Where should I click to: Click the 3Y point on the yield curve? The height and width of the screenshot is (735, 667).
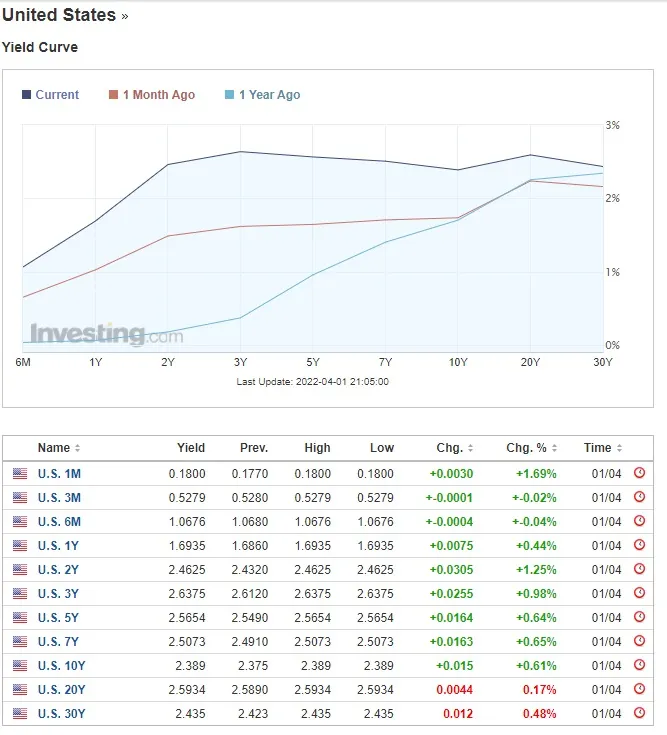pos(241,152)
